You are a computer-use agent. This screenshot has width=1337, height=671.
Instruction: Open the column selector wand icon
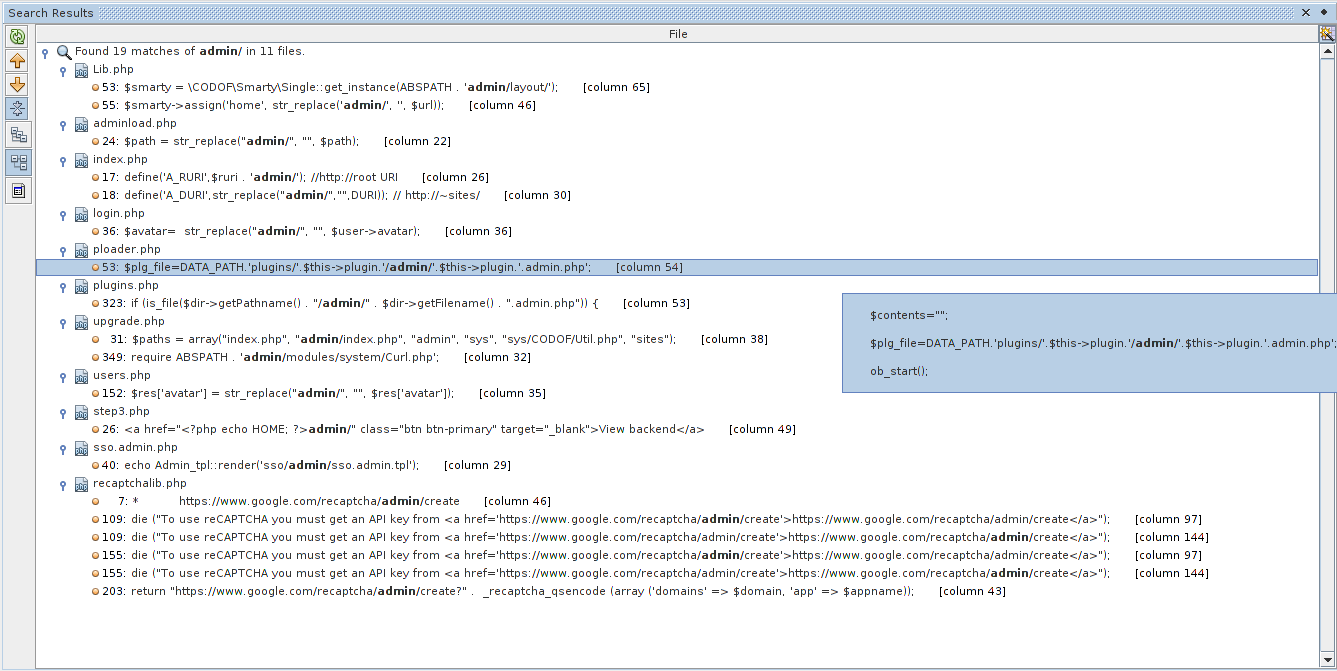(x=1327, y=34)
